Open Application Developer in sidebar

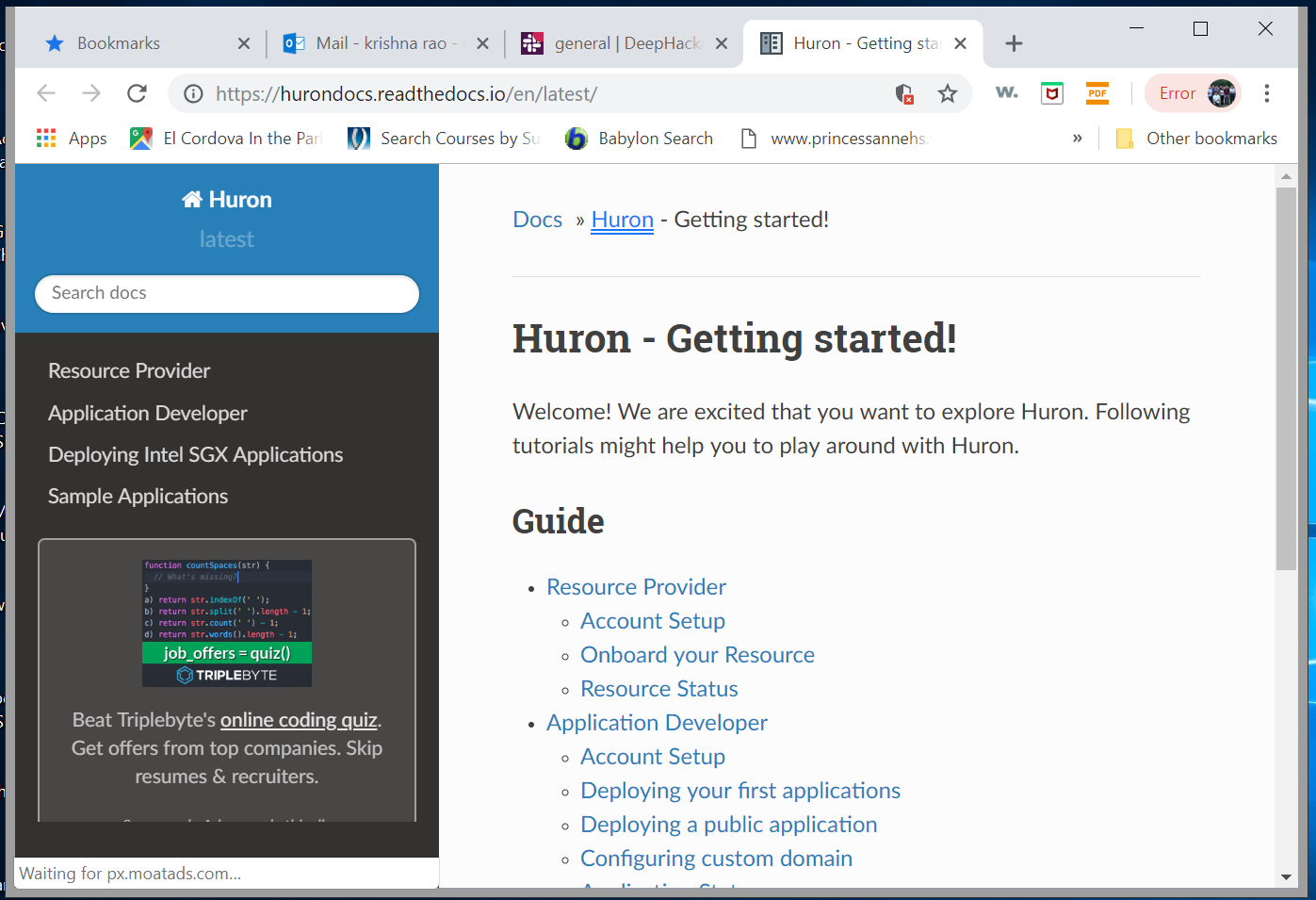pyautogui.click(x=148, y=414)
